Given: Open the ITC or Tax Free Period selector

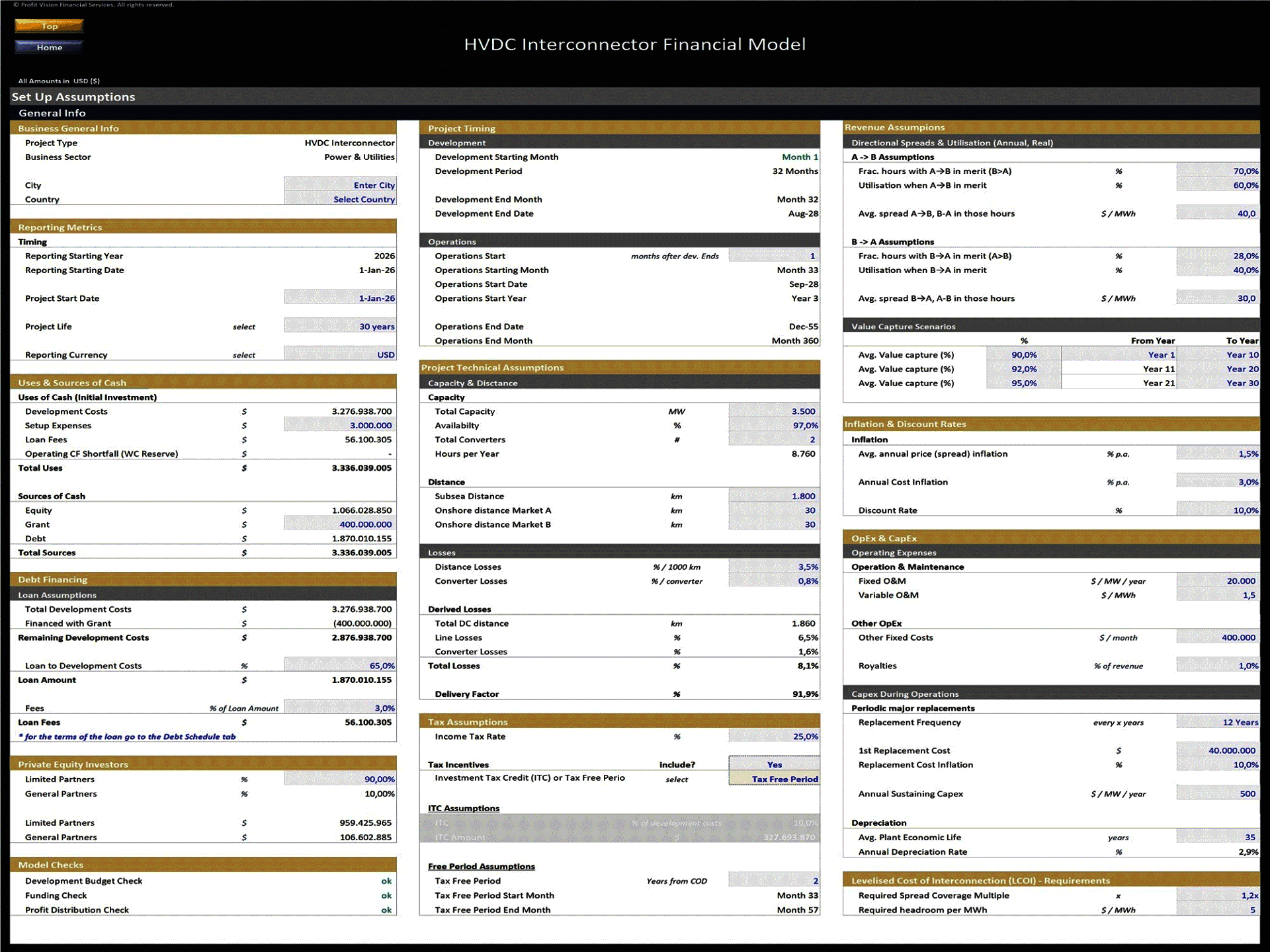Looking at the screenshot, I should (774, 779).
